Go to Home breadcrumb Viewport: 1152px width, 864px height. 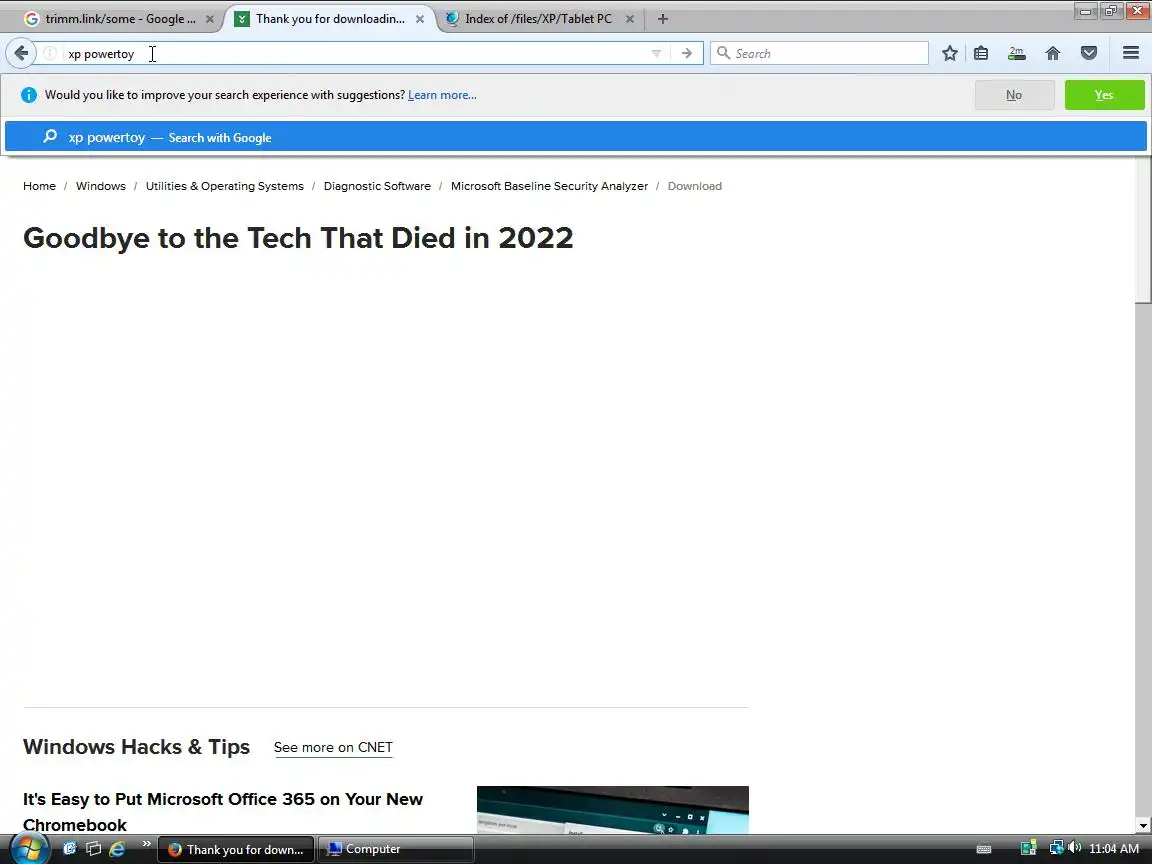tap(39, 186)
